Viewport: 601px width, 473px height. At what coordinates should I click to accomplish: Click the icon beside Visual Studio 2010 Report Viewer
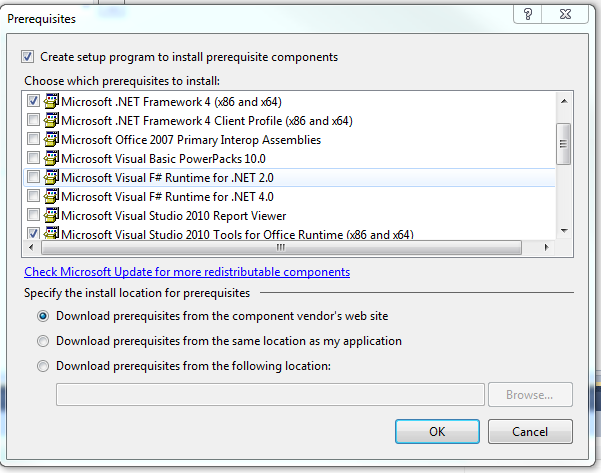pos(51,215)
